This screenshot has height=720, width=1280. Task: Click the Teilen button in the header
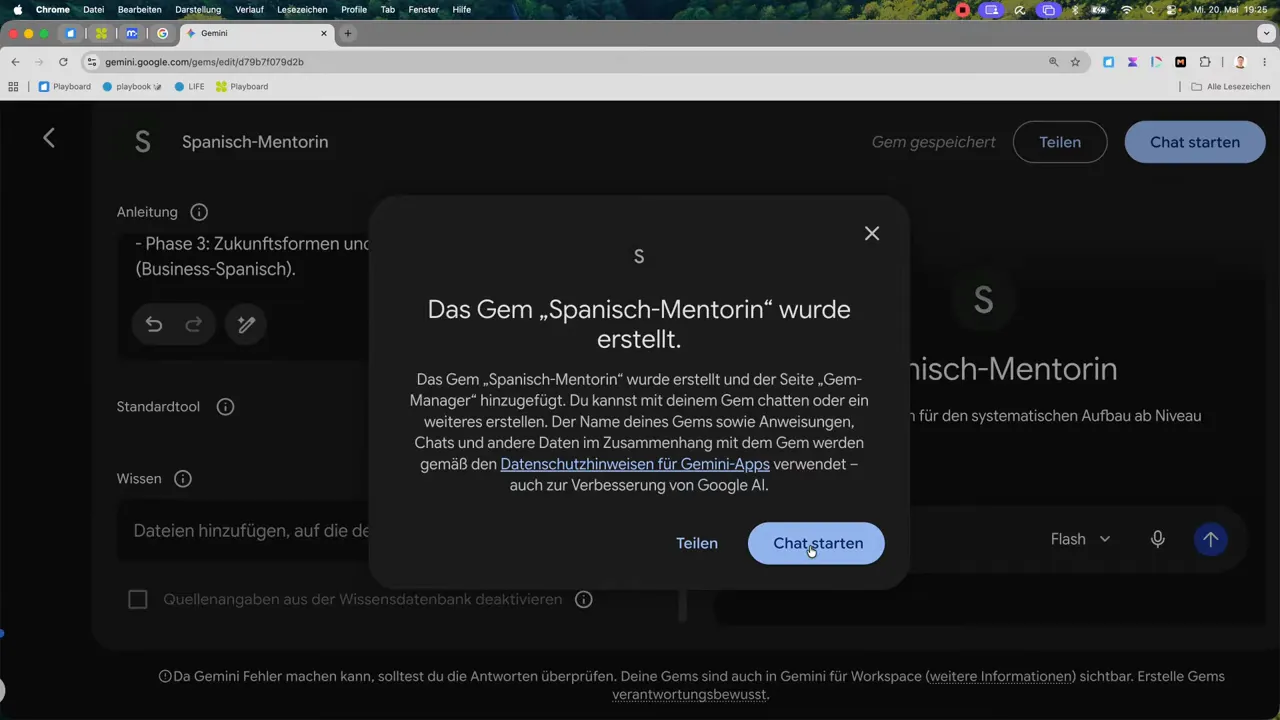coord(1060,142)
